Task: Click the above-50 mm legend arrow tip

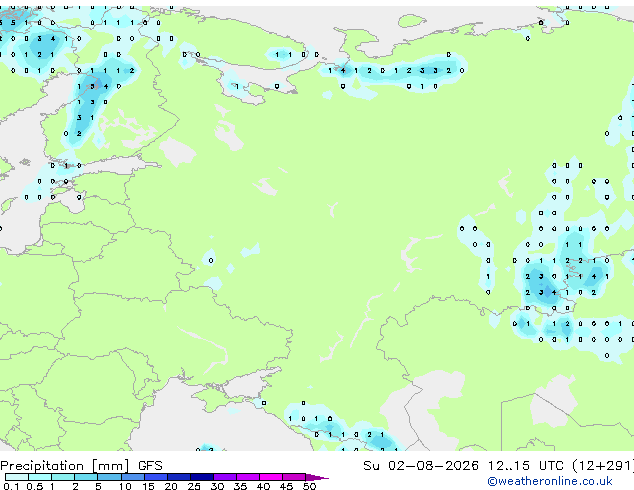Action: [x=317, y=477]
